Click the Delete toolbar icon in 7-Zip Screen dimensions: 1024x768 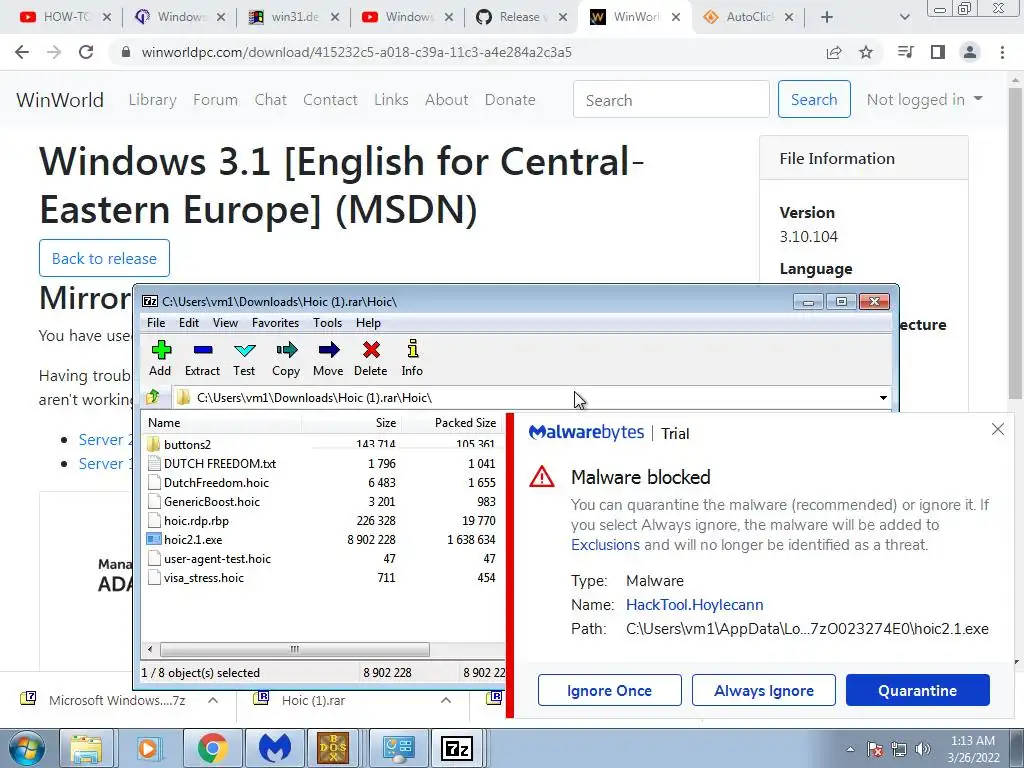point(371,357)
